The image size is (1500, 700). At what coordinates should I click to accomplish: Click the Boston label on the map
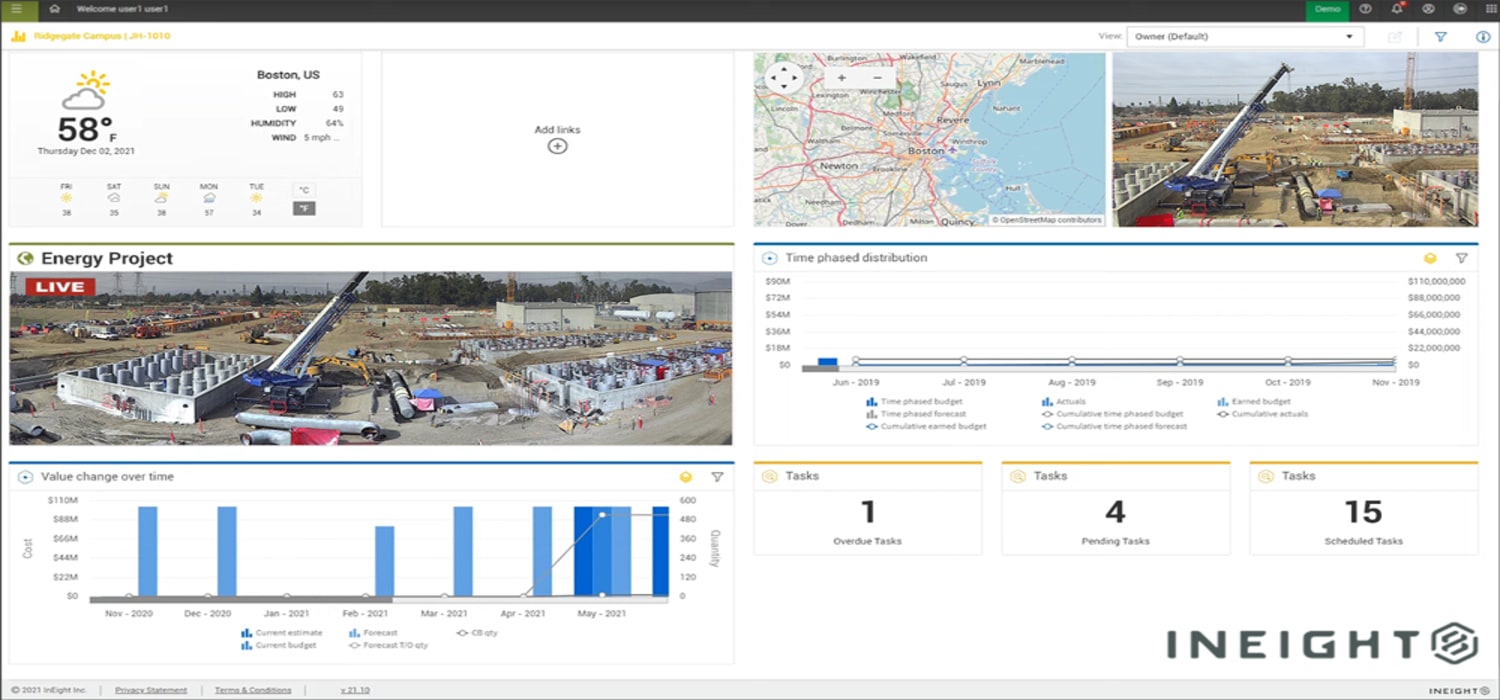point(926,151)
